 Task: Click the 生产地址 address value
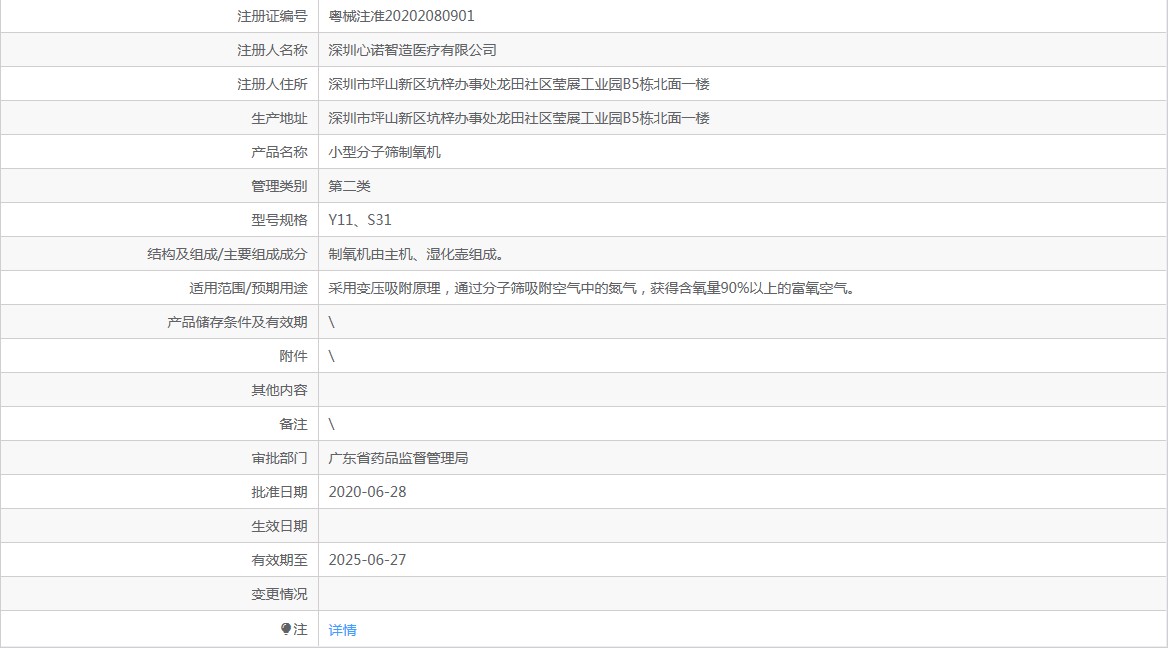point(519,118)
